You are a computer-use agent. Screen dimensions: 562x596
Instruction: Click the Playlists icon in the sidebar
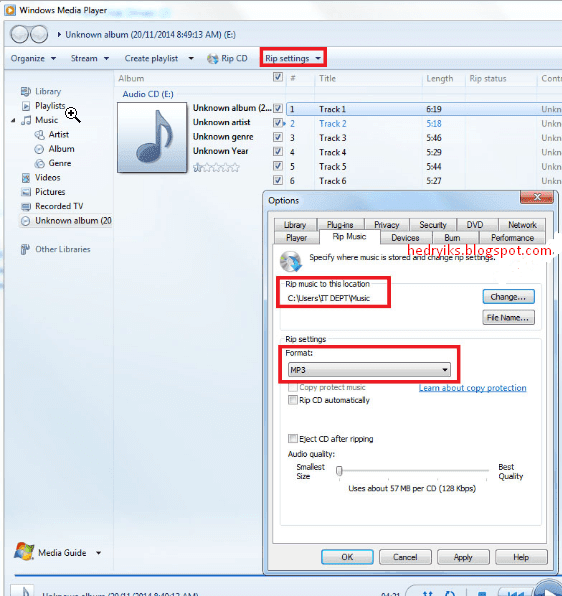tap(26, 106)
